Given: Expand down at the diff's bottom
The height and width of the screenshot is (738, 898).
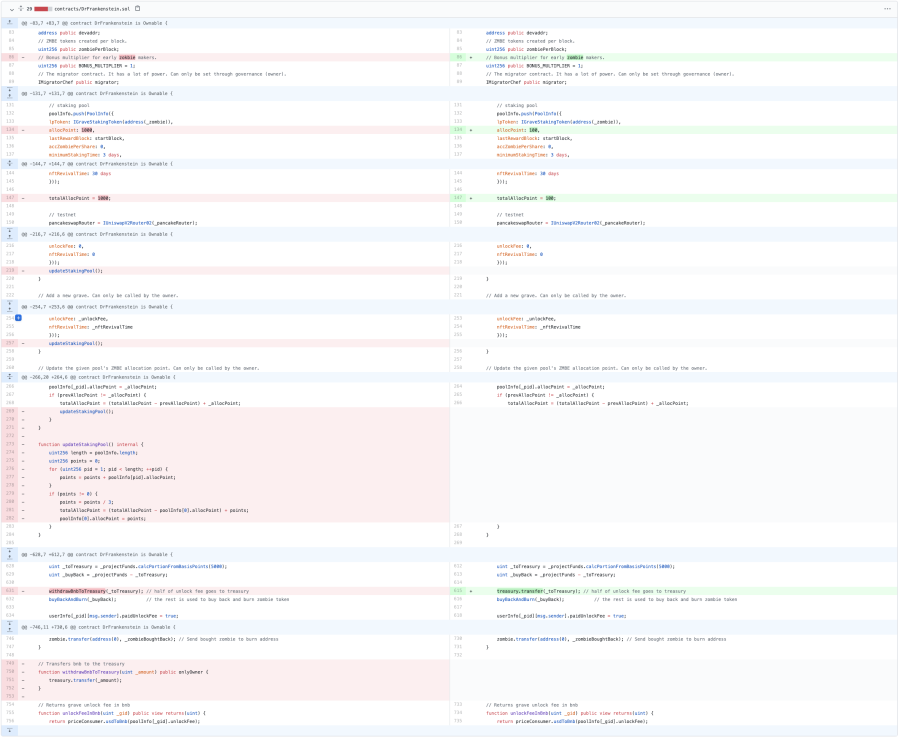Looking at the screenshot, I should 10,731.
